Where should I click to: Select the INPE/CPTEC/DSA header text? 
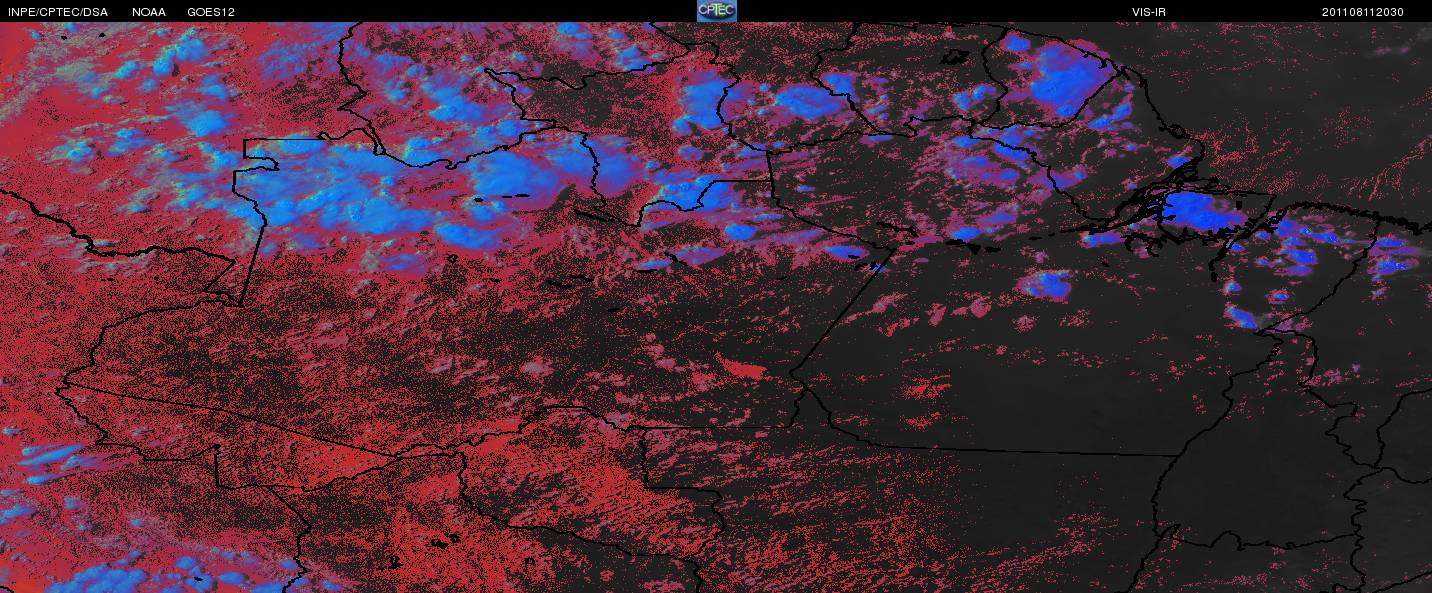tap(57, 12)
